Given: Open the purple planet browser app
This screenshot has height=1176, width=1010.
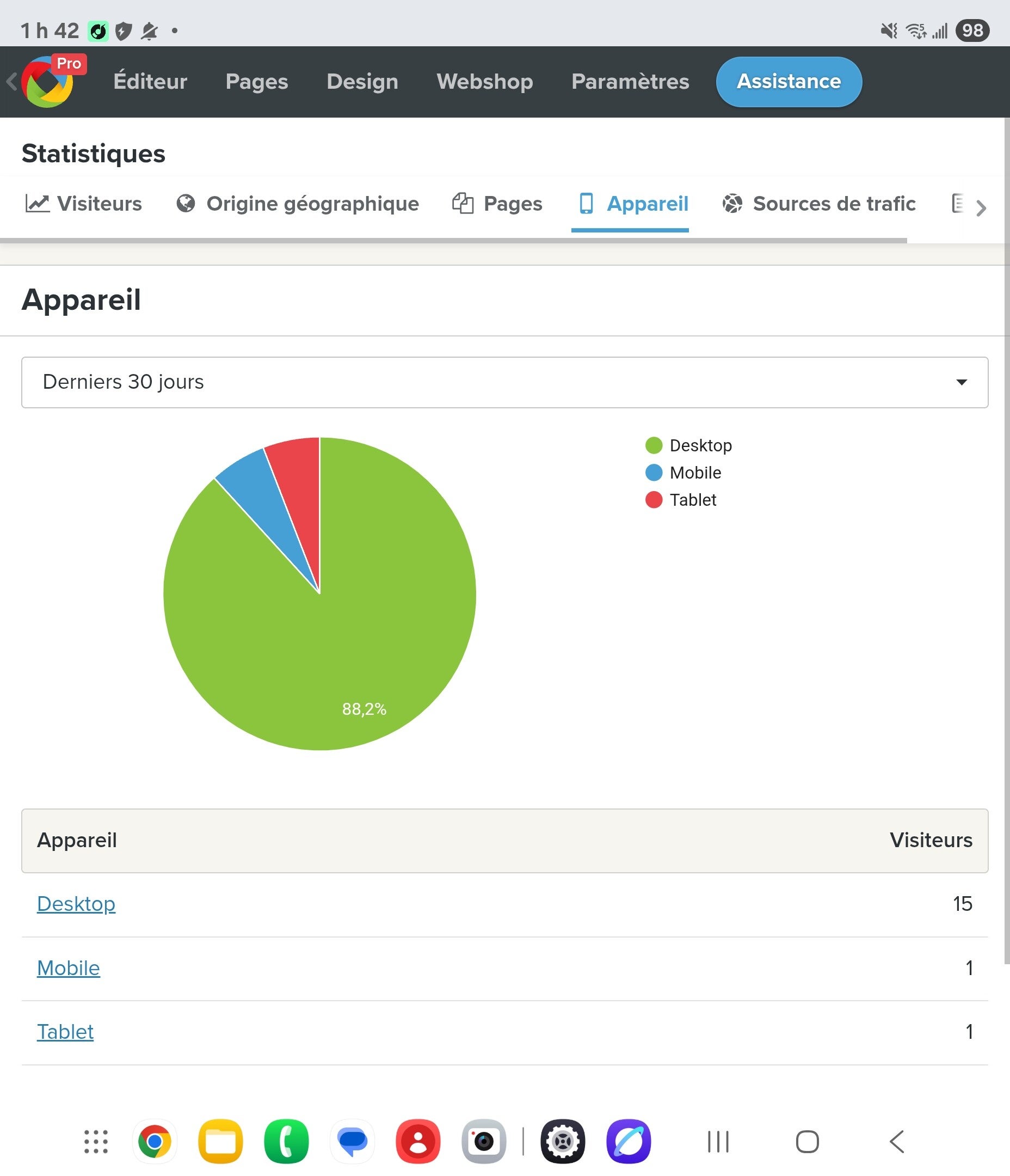Looking at the screenshot, I should (628, 1141).
